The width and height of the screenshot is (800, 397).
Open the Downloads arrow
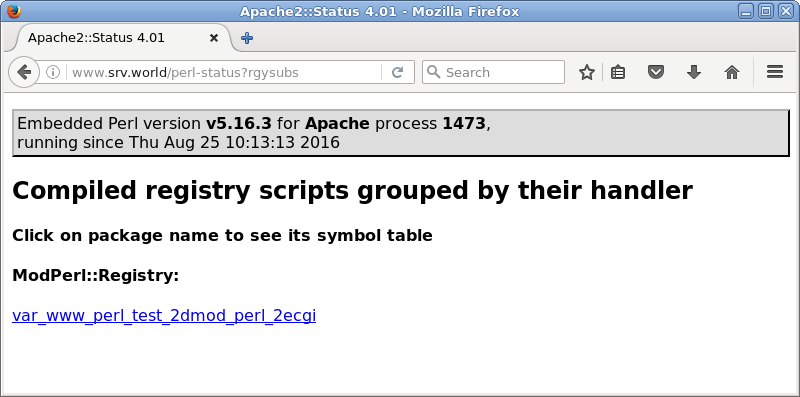(x=693, y=72)
